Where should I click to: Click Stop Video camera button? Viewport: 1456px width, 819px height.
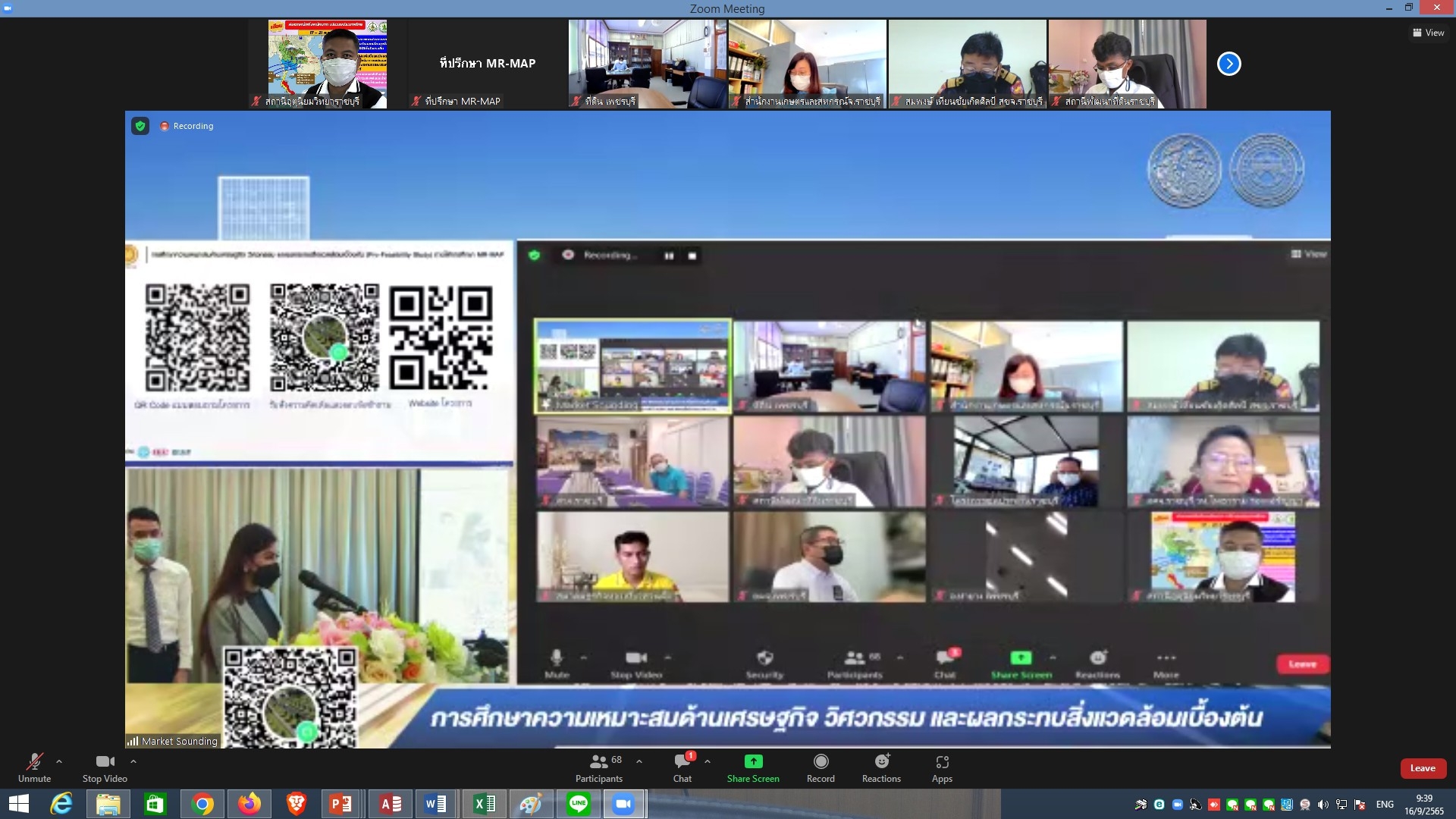[105, 762]
